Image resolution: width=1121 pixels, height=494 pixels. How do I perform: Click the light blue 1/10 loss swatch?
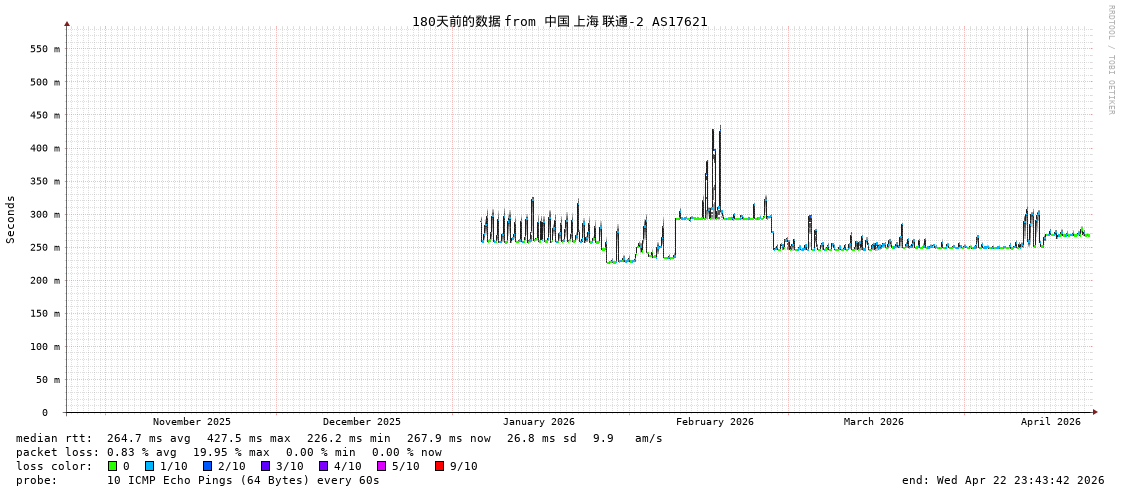pyautogui.click(x=149, y=466)
